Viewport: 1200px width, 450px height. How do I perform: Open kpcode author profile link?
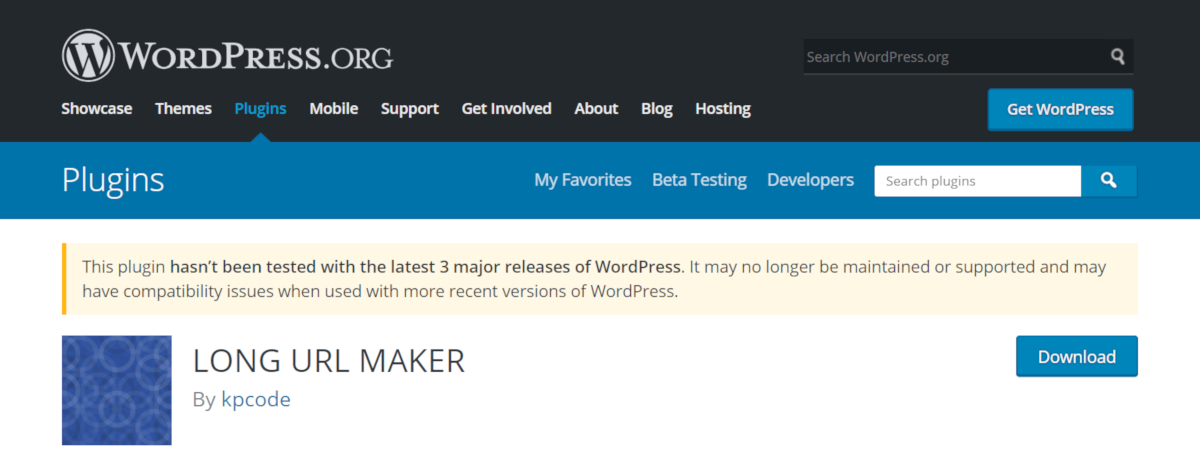coord(255,399)
